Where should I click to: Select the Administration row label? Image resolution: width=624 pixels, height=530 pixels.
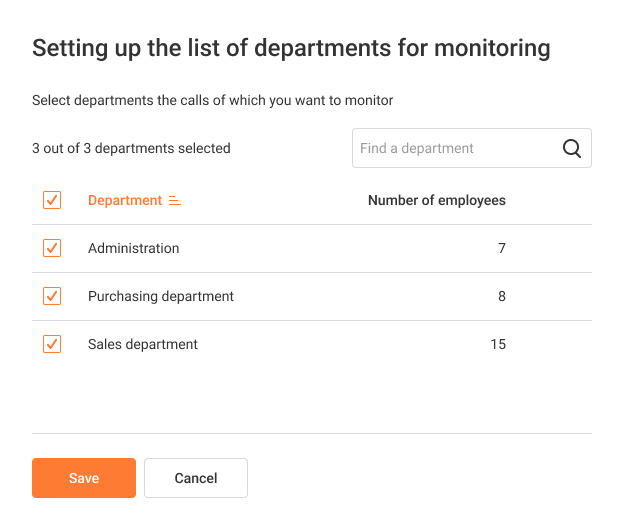(x=134, y=248)
